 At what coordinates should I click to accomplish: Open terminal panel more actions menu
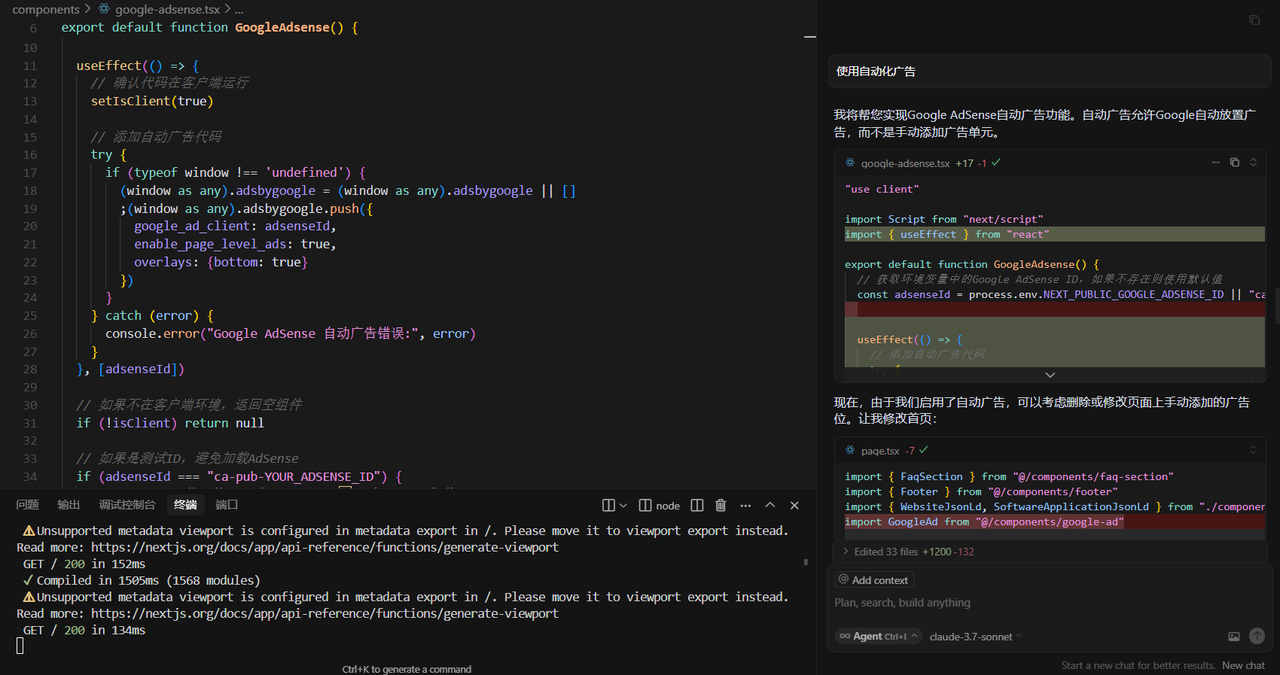(744, 506)
